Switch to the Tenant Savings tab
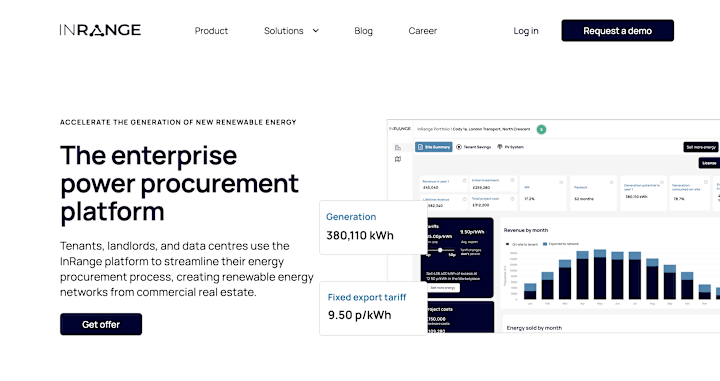Viewport: 720px width, 381px height. [473, 147]
